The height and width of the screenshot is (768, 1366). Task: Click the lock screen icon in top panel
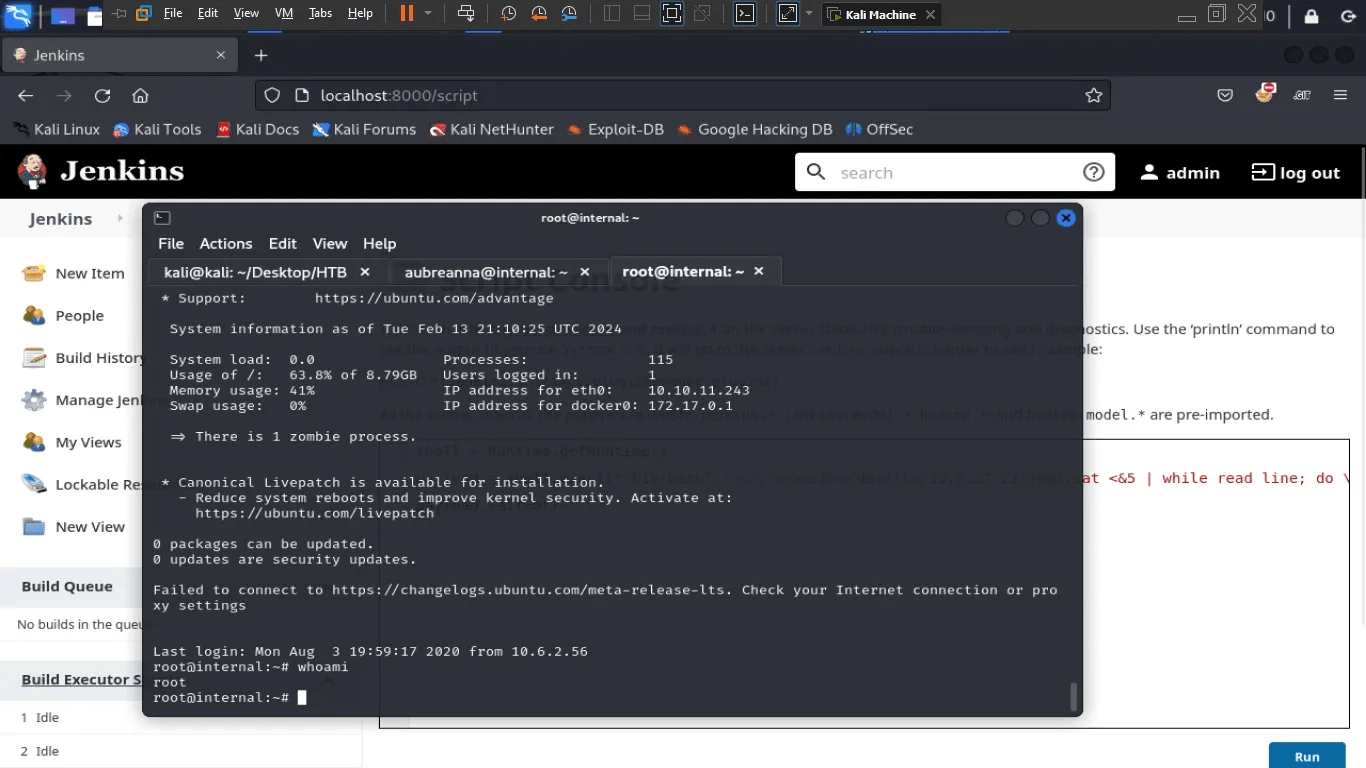point(1311,15)
